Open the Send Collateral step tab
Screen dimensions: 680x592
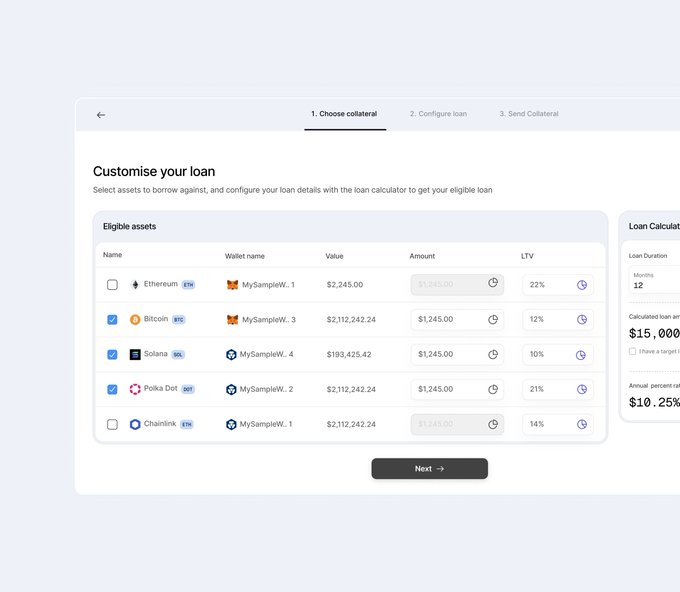[x=529, y=114]
